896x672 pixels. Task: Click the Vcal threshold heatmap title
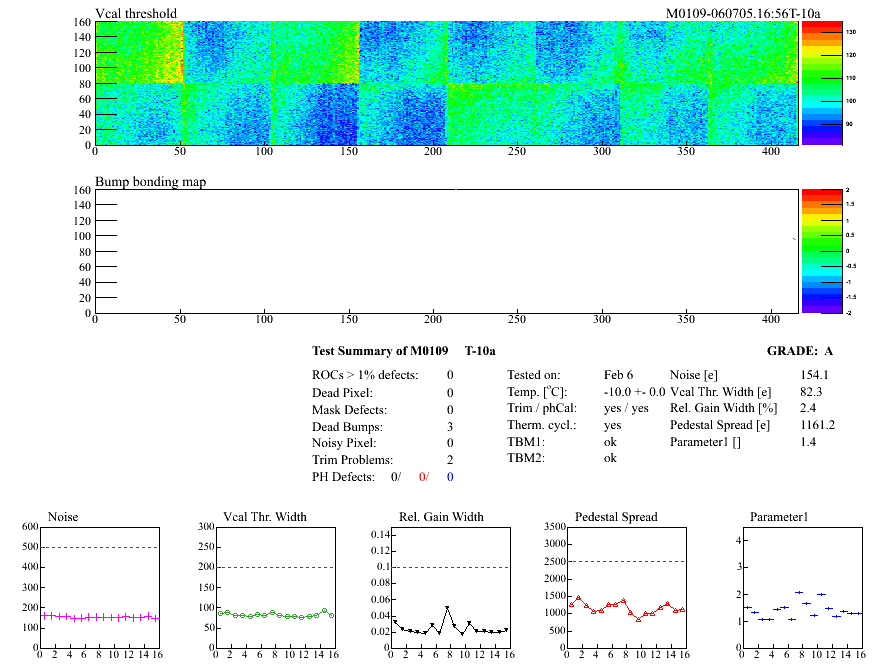point(136,13)
